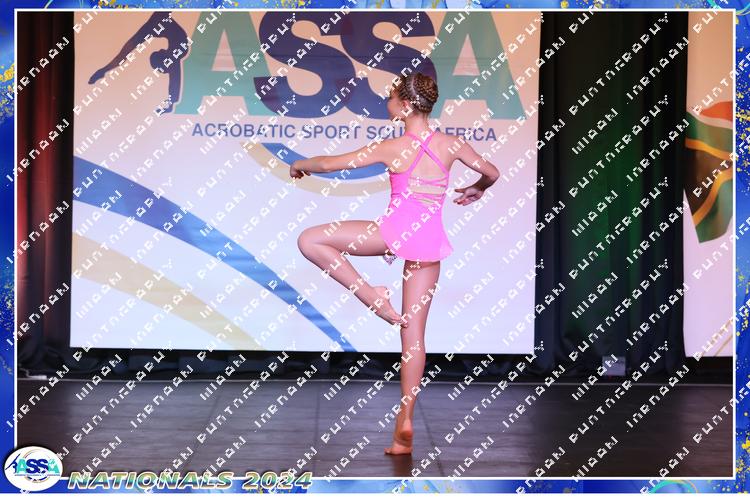The height and width of the screenshot is (500, 750).
Task: Click the NATIONALS 2024 caption text
Action: pos(190,479)
